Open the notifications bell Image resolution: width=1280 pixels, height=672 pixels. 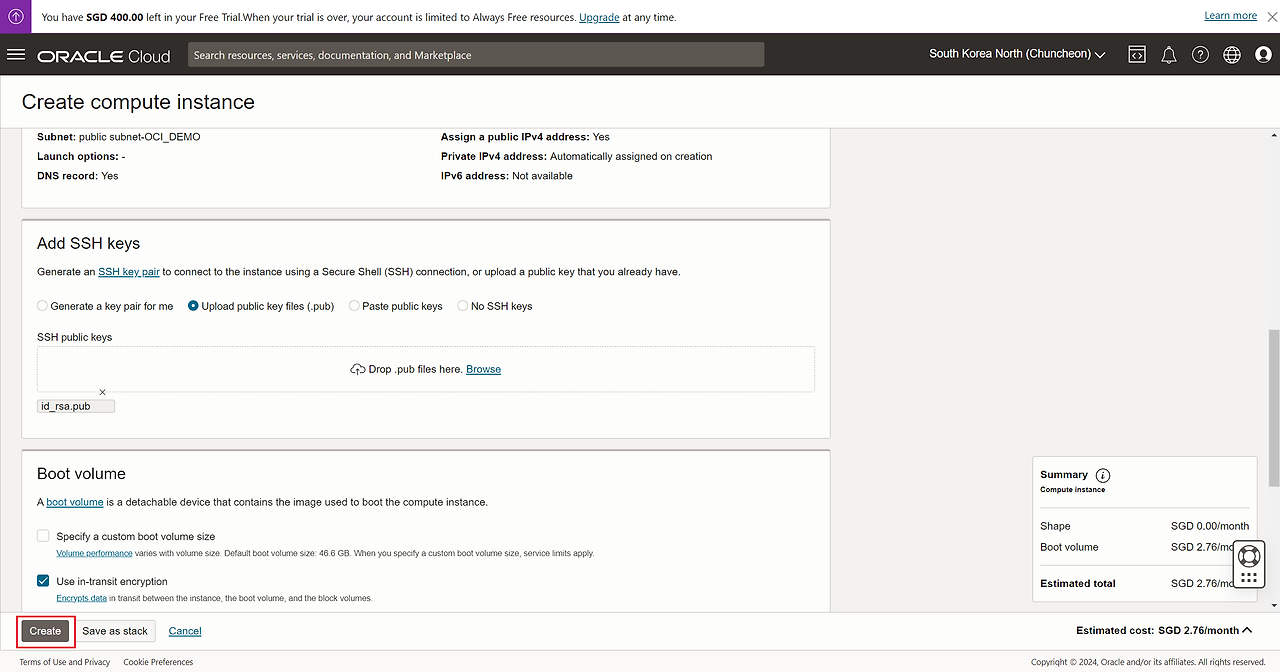pyautogui.click(x=1168, y=55)
